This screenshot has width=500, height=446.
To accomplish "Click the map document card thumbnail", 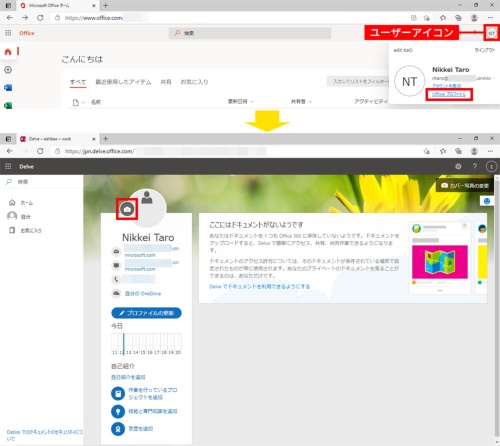I will (440, 262).
